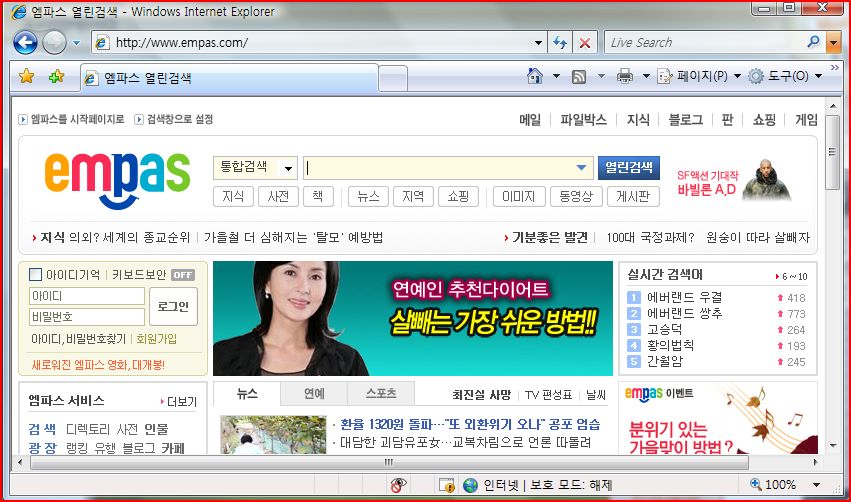Open a new blank tab
The width and height of the screenshot is (851, 502).
pyautogui.click(x=393, y=79)
